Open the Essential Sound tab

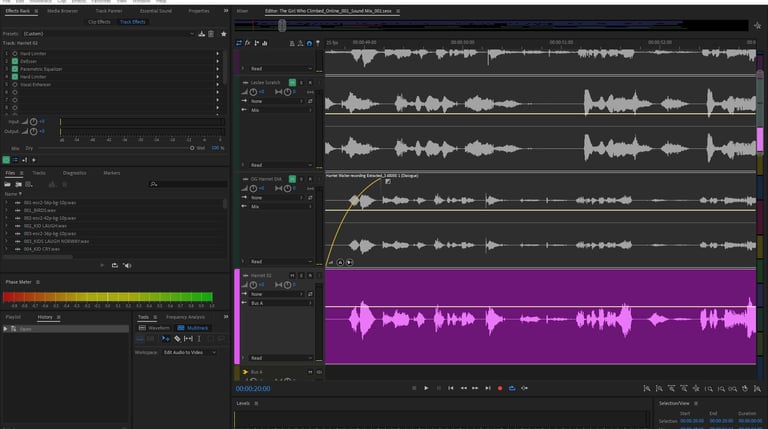coord(156,10)
